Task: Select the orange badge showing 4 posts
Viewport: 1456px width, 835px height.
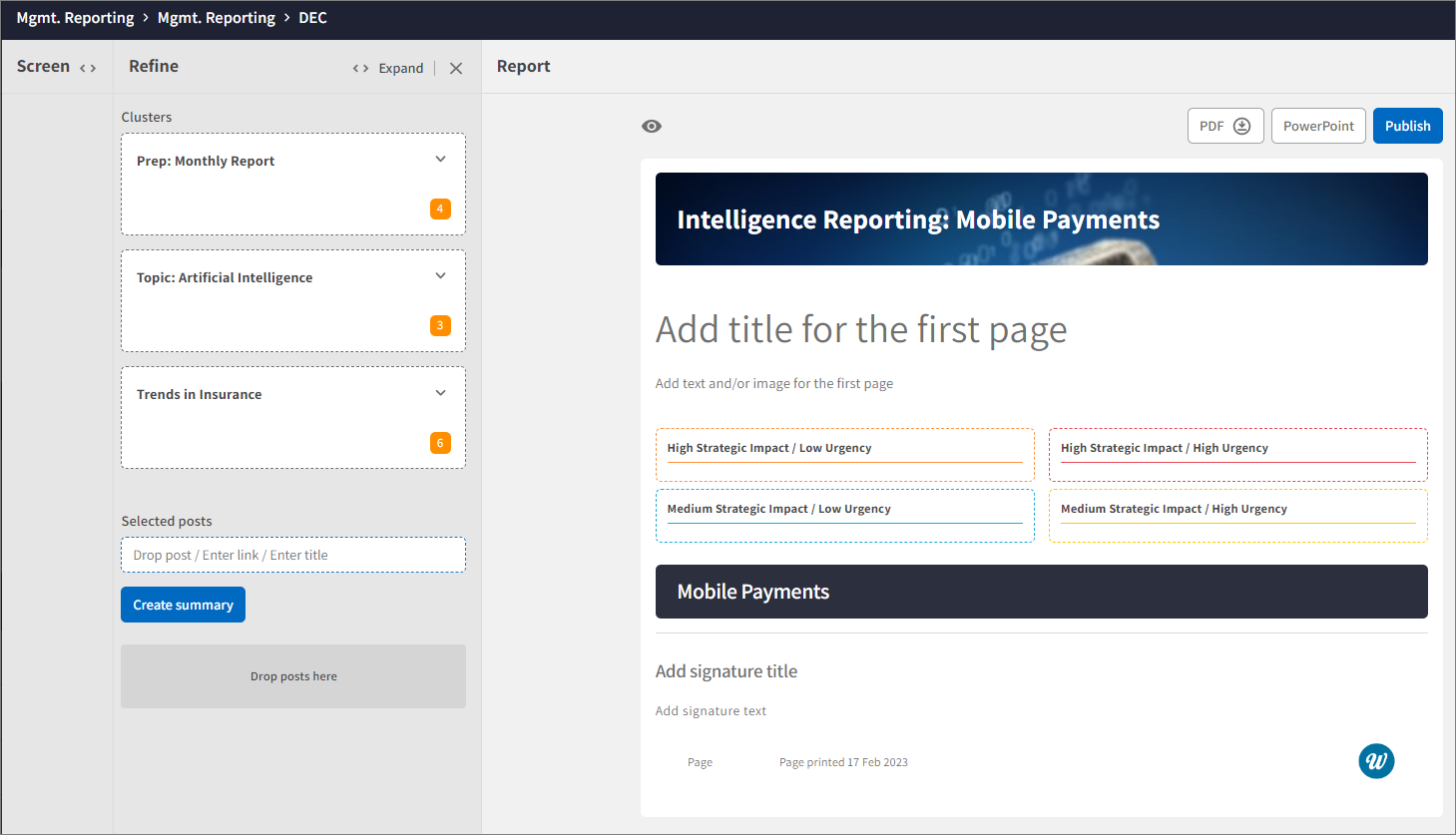Action: point(440,209)
